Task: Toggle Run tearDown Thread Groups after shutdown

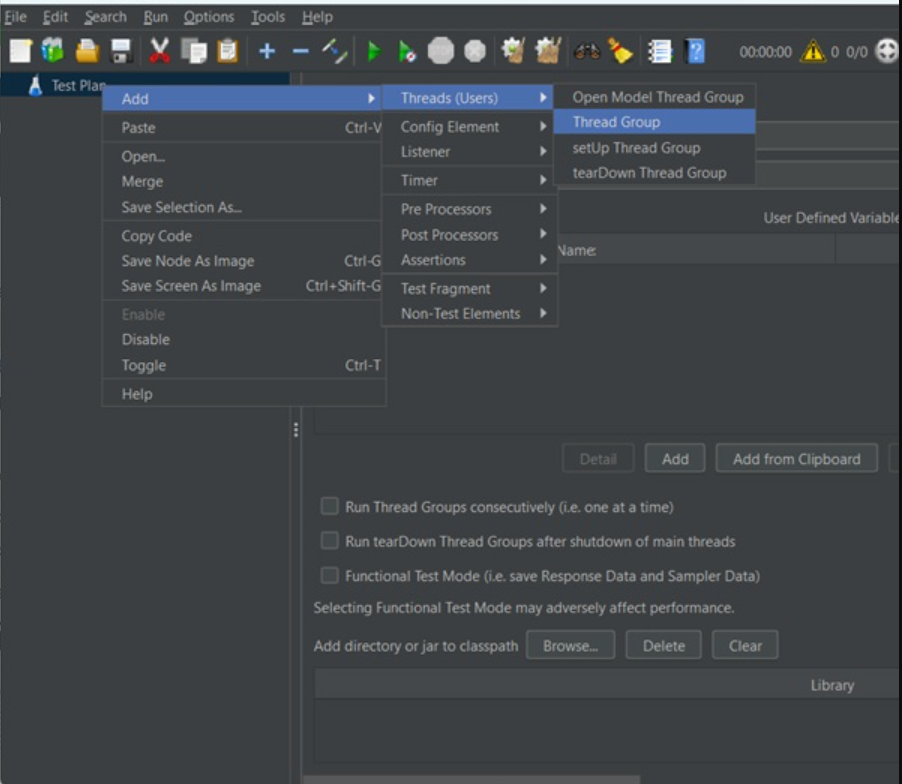Action: click(329, 541)
